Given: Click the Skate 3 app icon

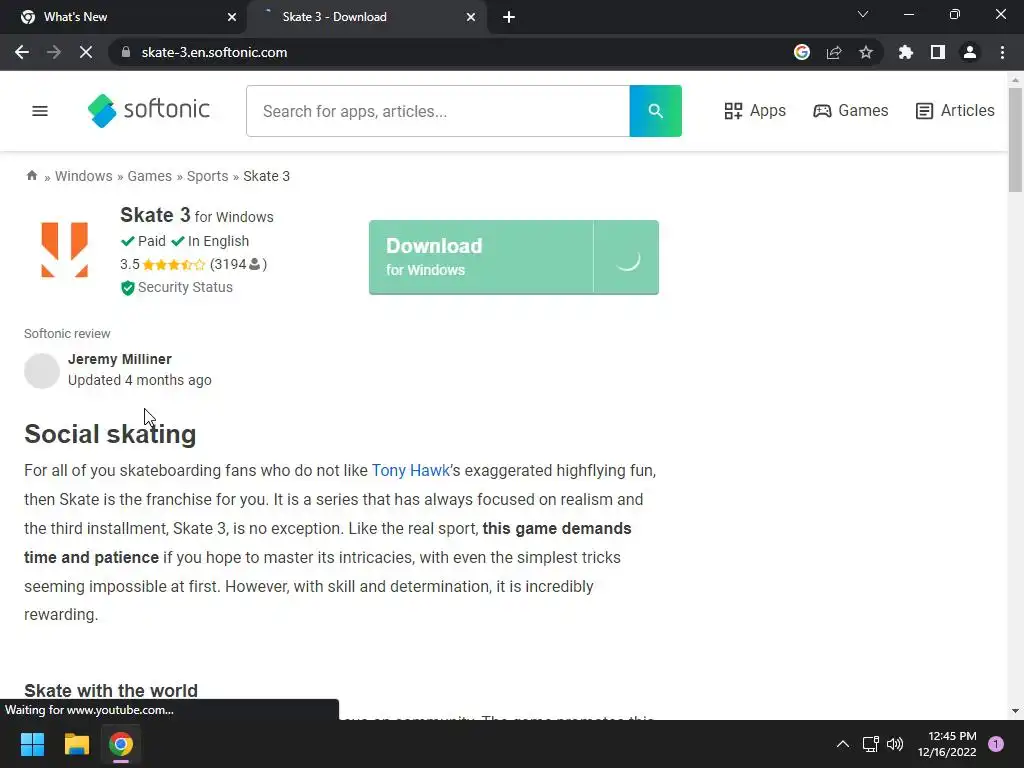Looking at the screenshot, I should pyautogui.click(x=65, y=249).
